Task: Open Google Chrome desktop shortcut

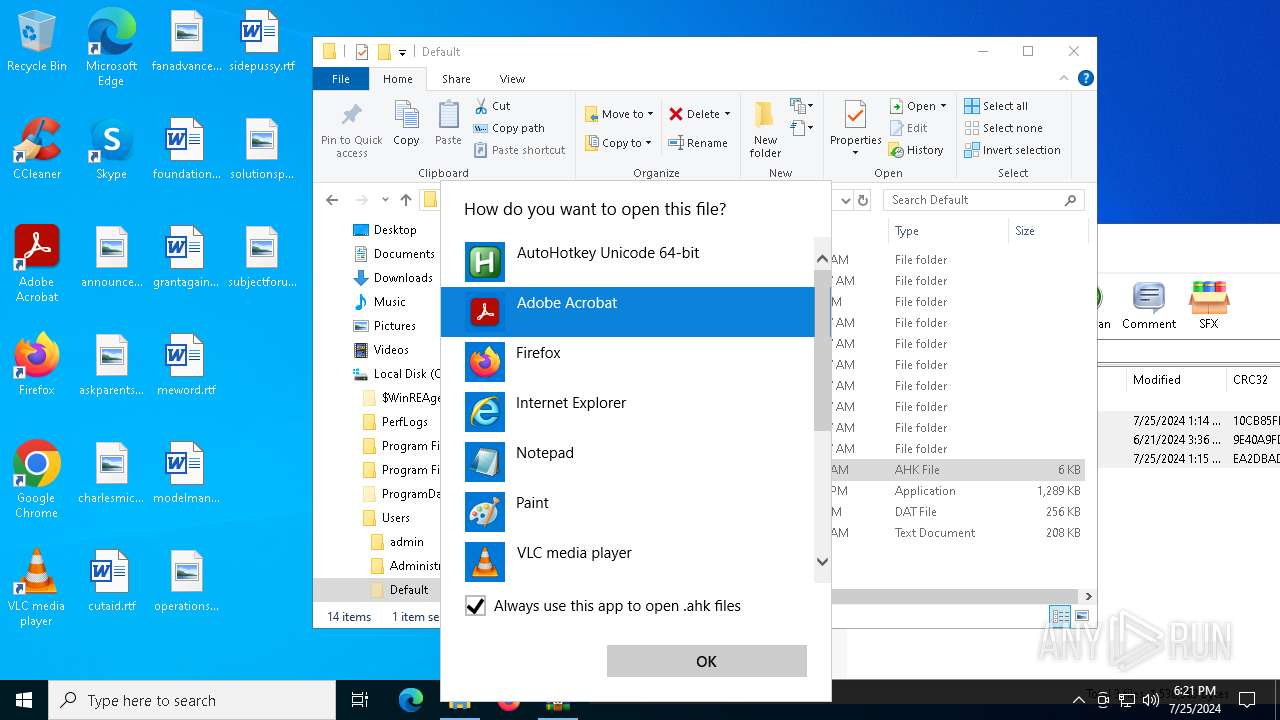Action: point(37,479)
